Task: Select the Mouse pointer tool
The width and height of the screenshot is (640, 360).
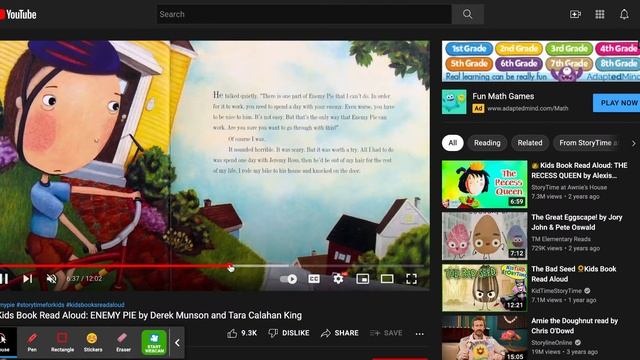Action: click(4, 342)
